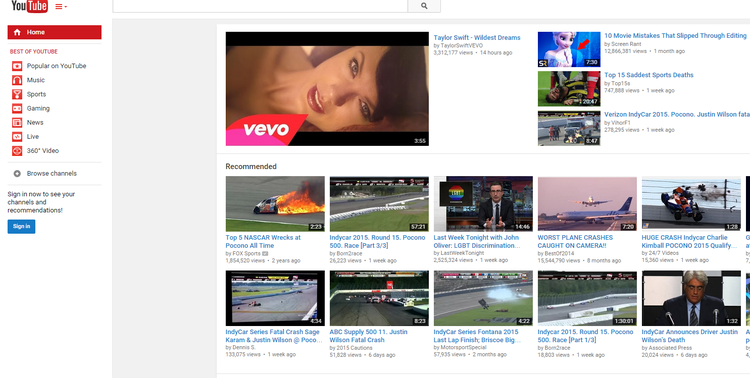Screen dimensions: 750x378
Task: Open Worst Plane Crashes video thumbnail
Action: [x=587, y=204]
